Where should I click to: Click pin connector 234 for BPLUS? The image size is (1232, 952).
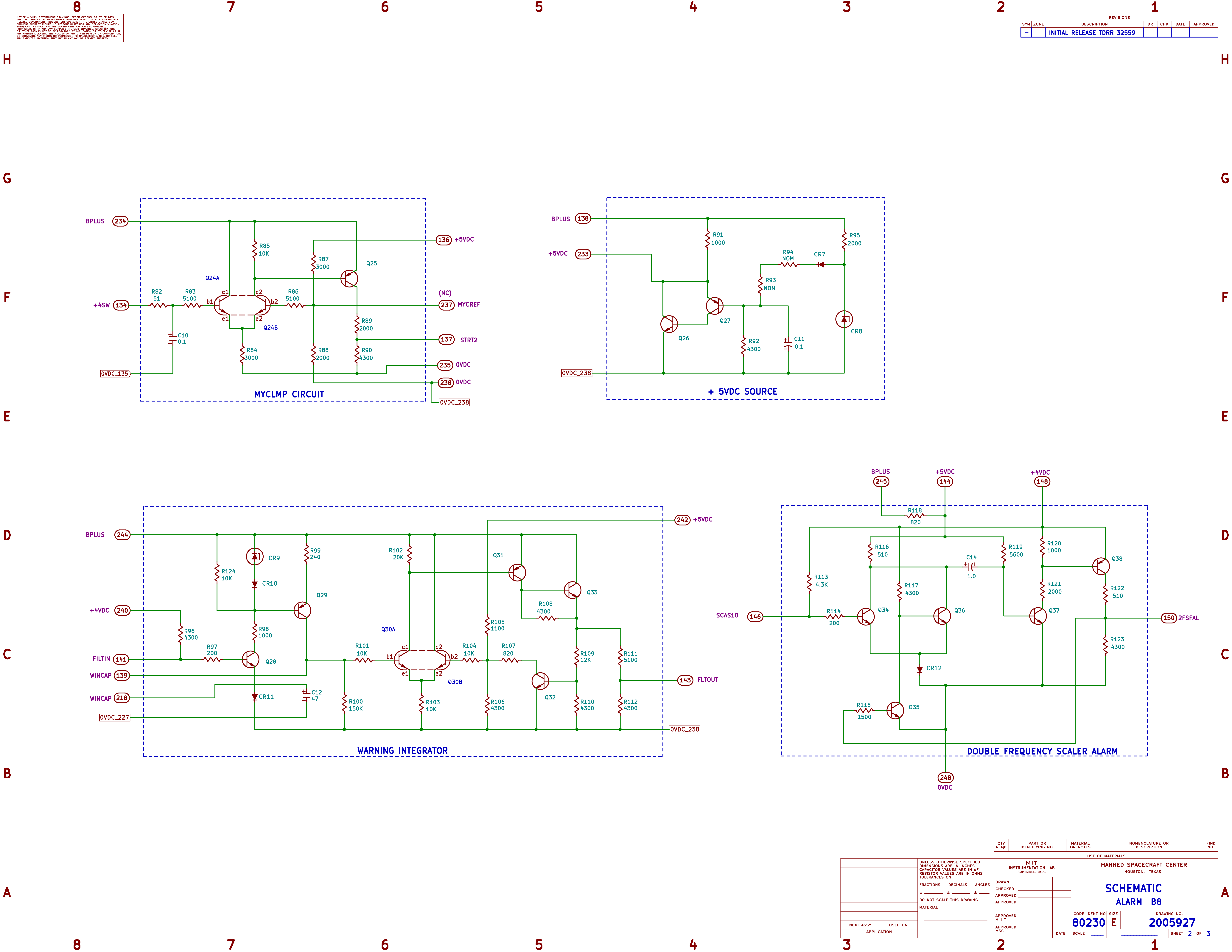120,221
